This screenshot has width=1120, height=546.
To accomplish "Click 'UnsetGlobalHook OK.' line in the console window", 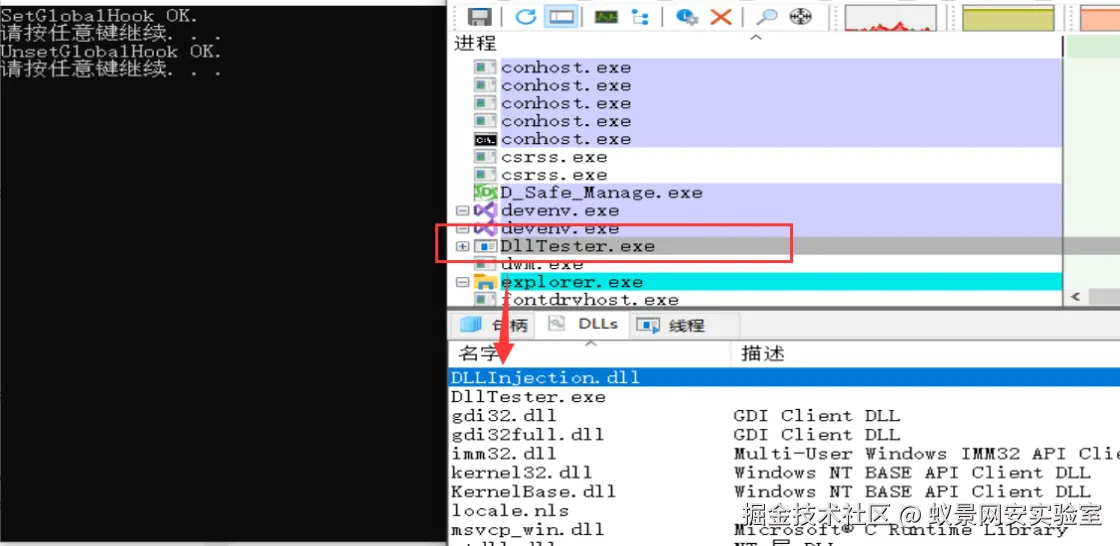I will [111, 51].
